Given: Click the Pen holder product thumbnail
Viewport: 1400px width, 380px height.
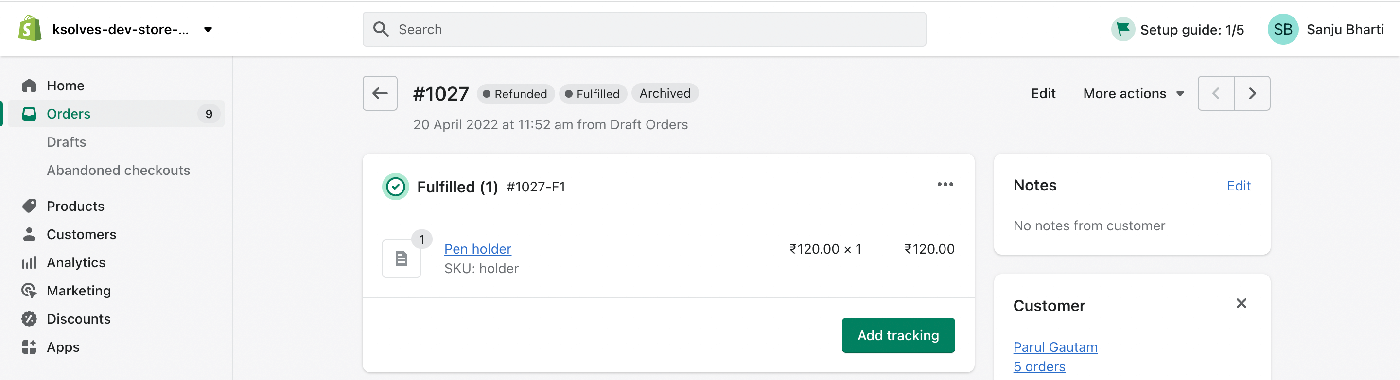Looking at the screenshot, I should [x=401, y=257].
